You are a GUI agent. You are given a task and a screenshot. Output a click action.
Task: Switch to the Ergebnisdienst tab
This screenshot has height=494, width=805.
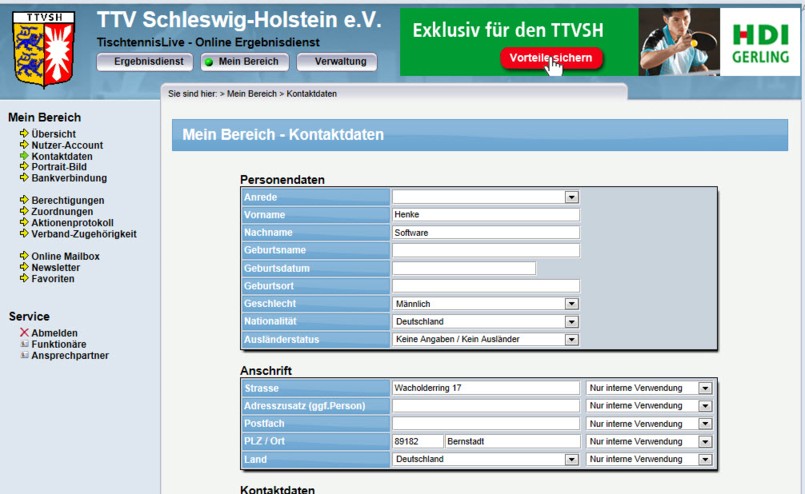tap(145, 62)
